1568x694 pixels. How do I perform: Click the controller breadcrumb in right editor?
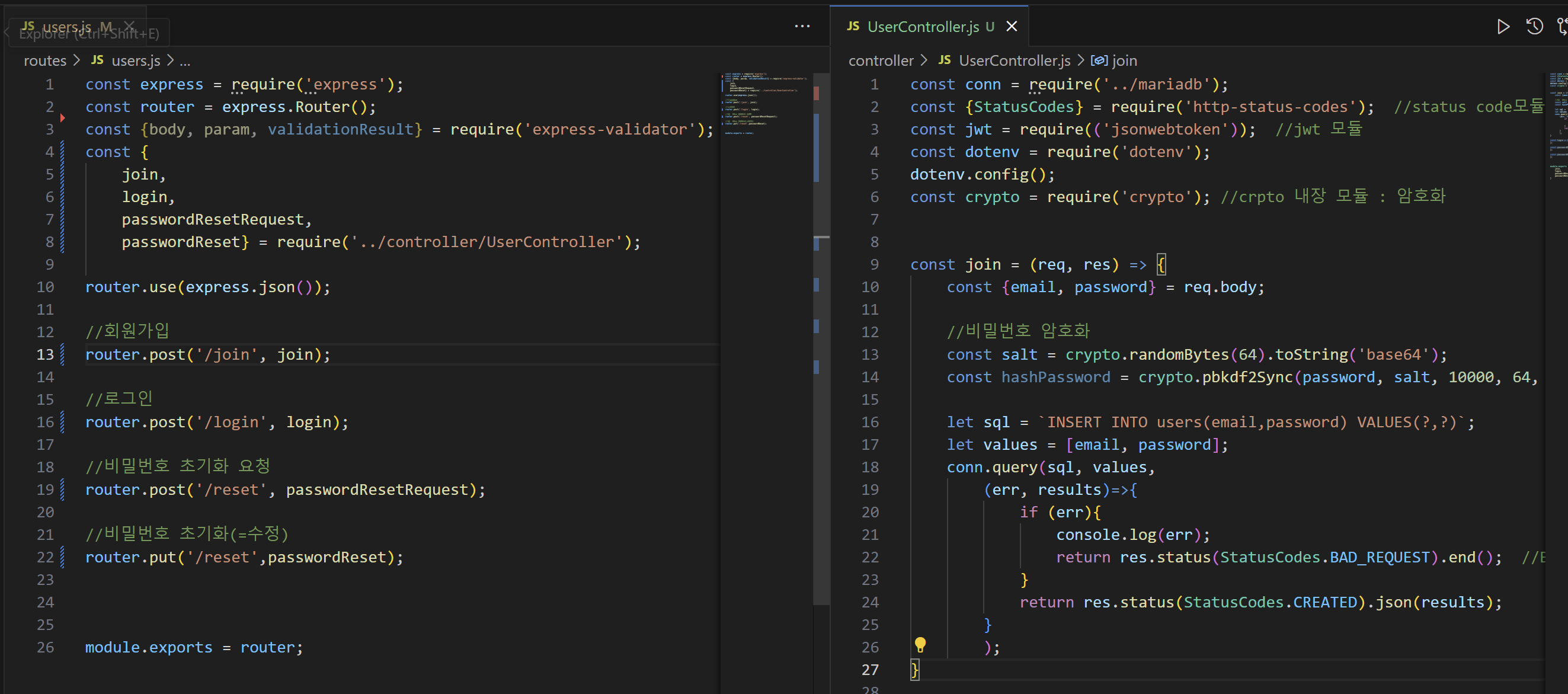(x=881, y=61)
